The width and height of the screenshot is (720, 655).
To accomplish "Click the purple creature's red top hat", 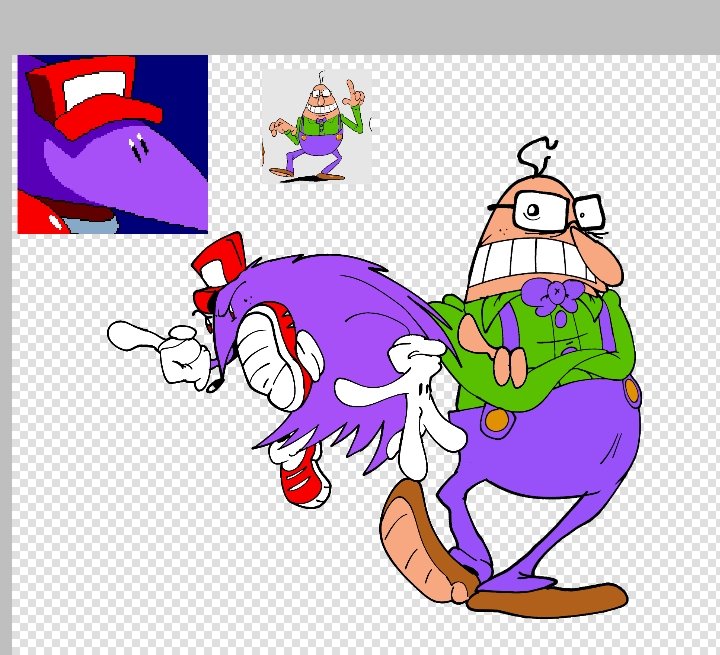I will pos(219,271).
